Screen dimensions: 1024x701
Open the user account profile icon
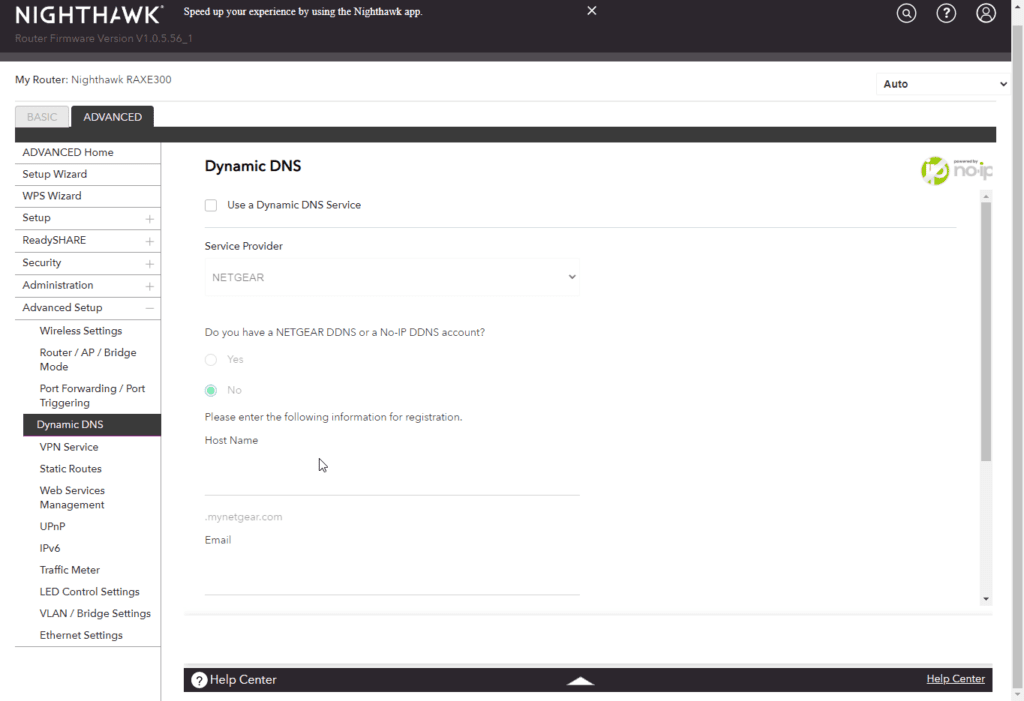click(986, 13)
